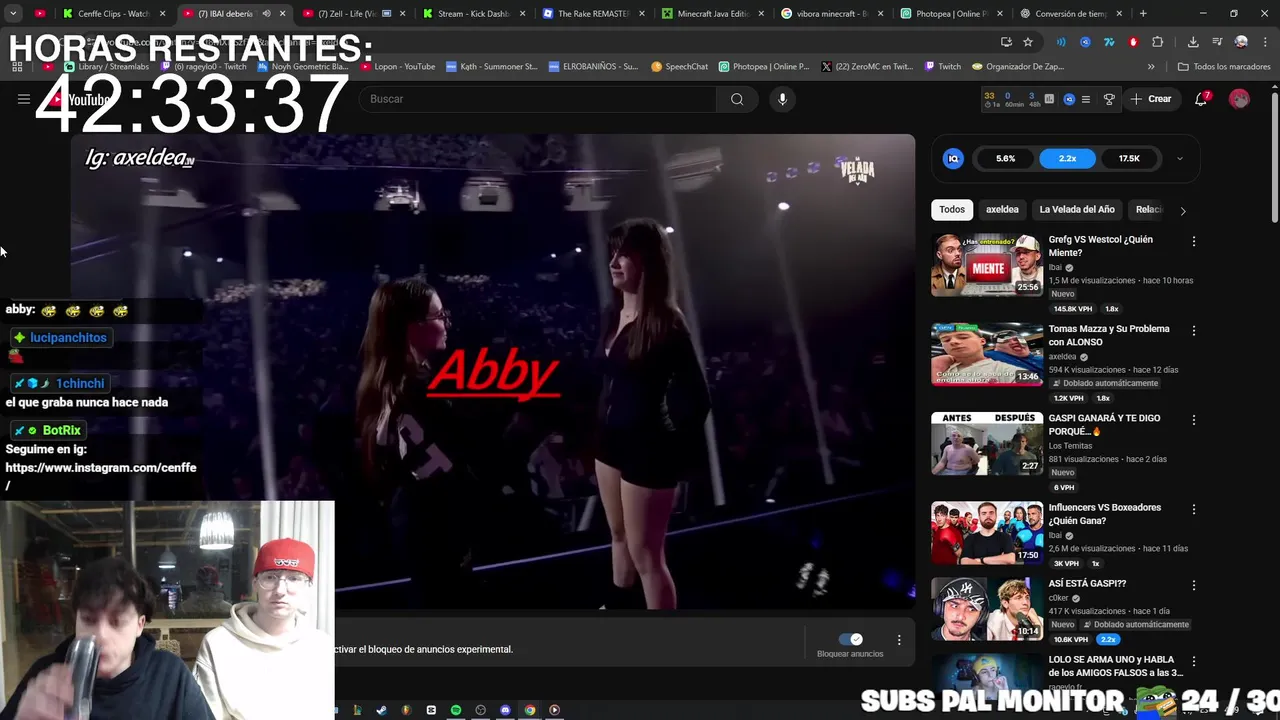Open ASÍ ESTÁ GASPI video thumbnail
Viewport: 1280px width, 720px height.
pyautogui.click(x=987, y=609)
